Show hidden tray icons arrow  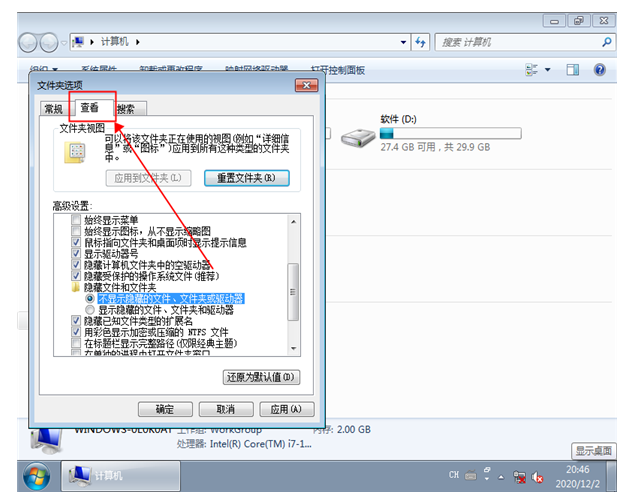pos(501,477)
